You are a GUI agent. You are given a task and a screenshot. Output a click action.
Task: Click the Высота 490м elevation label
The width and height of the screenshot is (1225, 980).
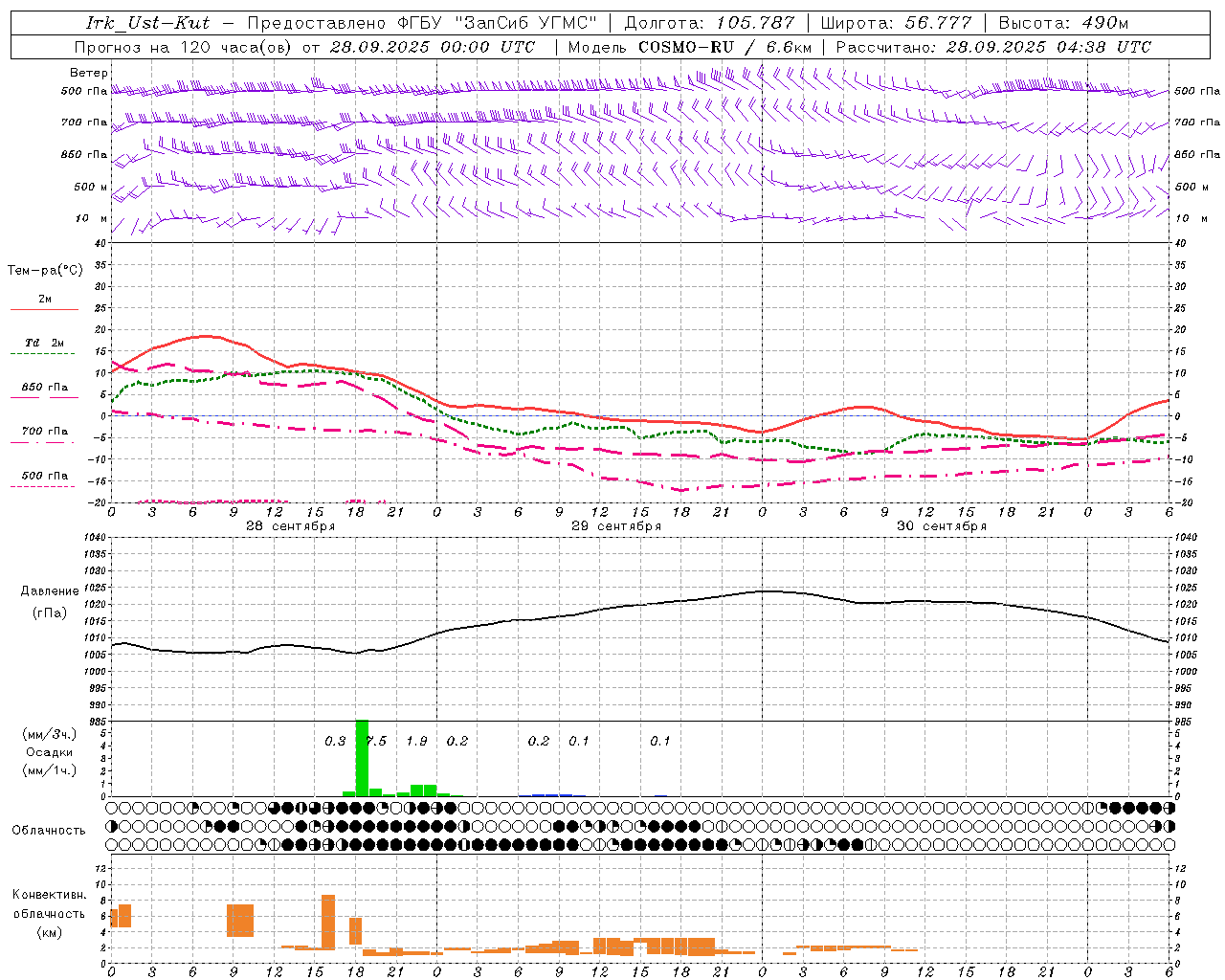pos(1063,23)
